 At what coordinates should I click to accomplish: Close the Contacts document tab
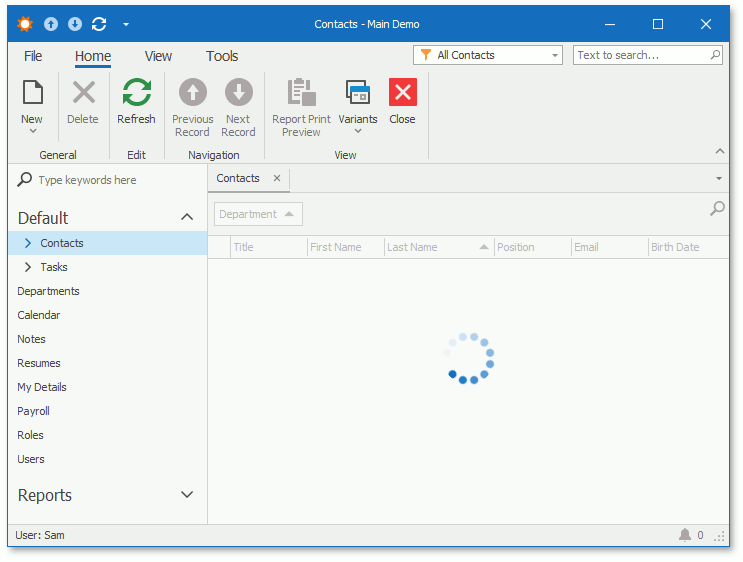277,178
